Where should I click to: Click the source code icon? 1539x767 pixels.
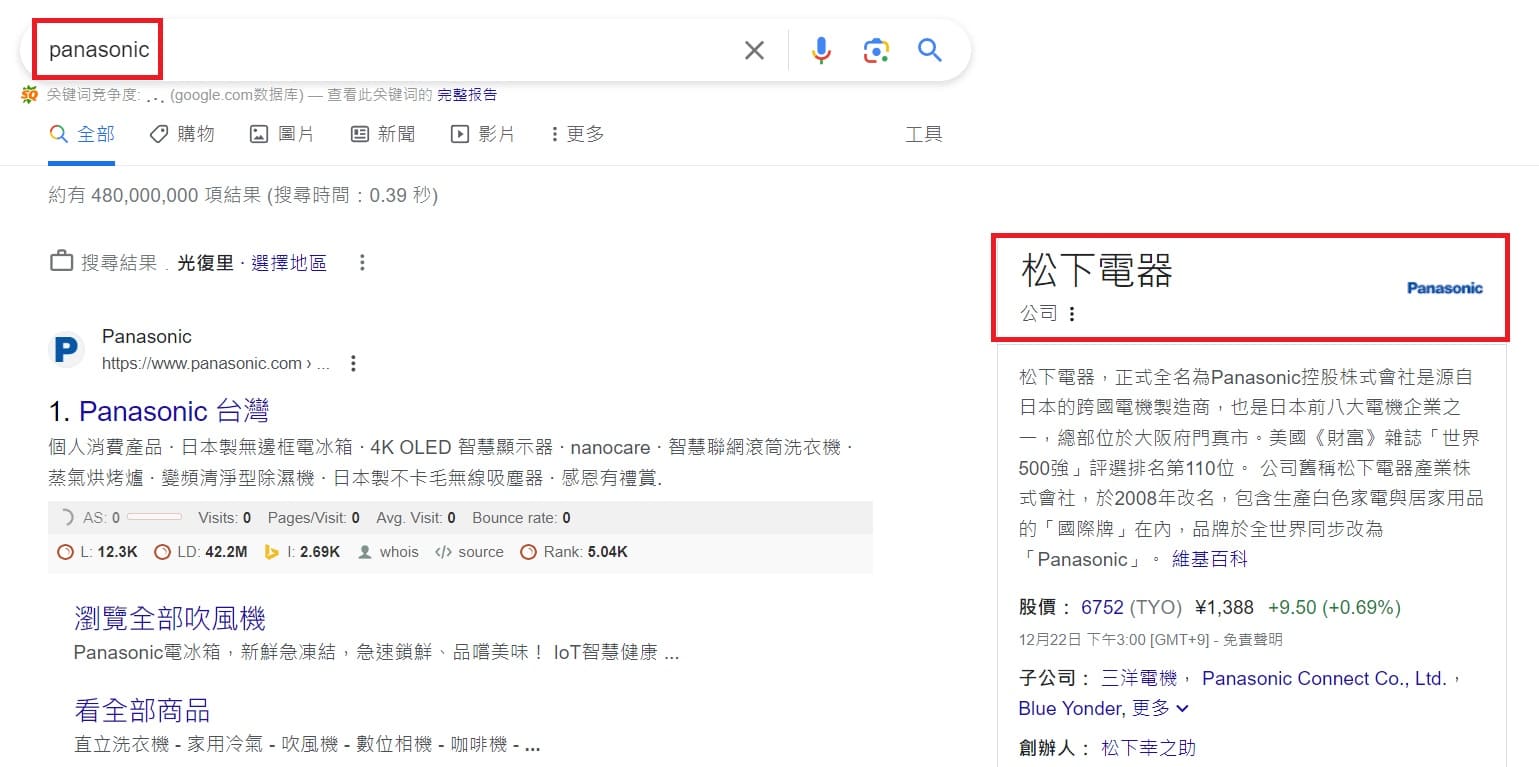click(x=444, y=552)
